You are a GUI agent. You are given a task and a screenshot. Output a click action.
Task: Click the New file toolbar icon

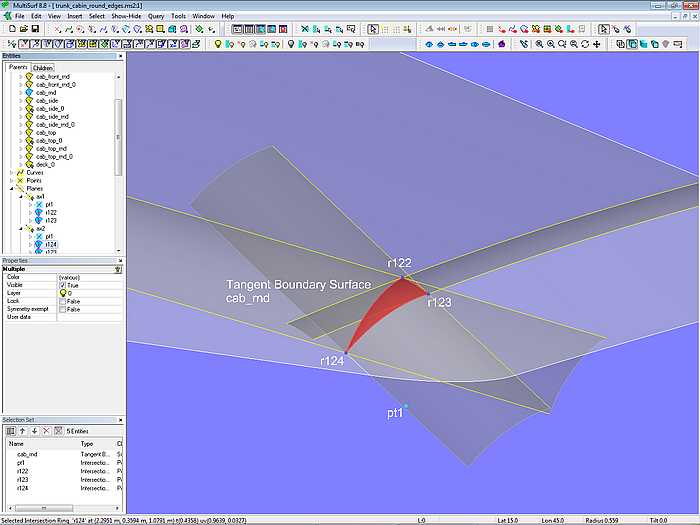[10, 30]
